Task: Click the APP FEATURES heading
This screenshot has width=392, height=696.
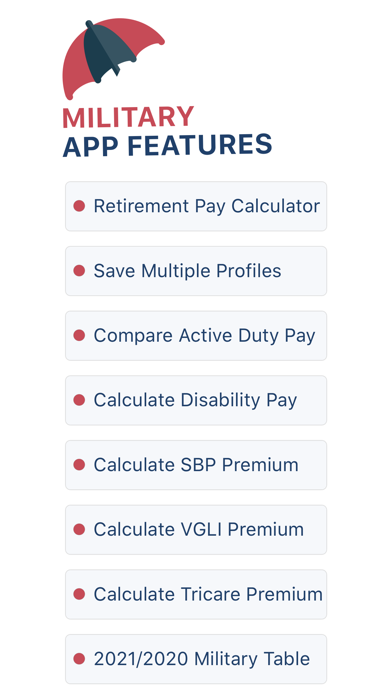Action: [167, 145]
